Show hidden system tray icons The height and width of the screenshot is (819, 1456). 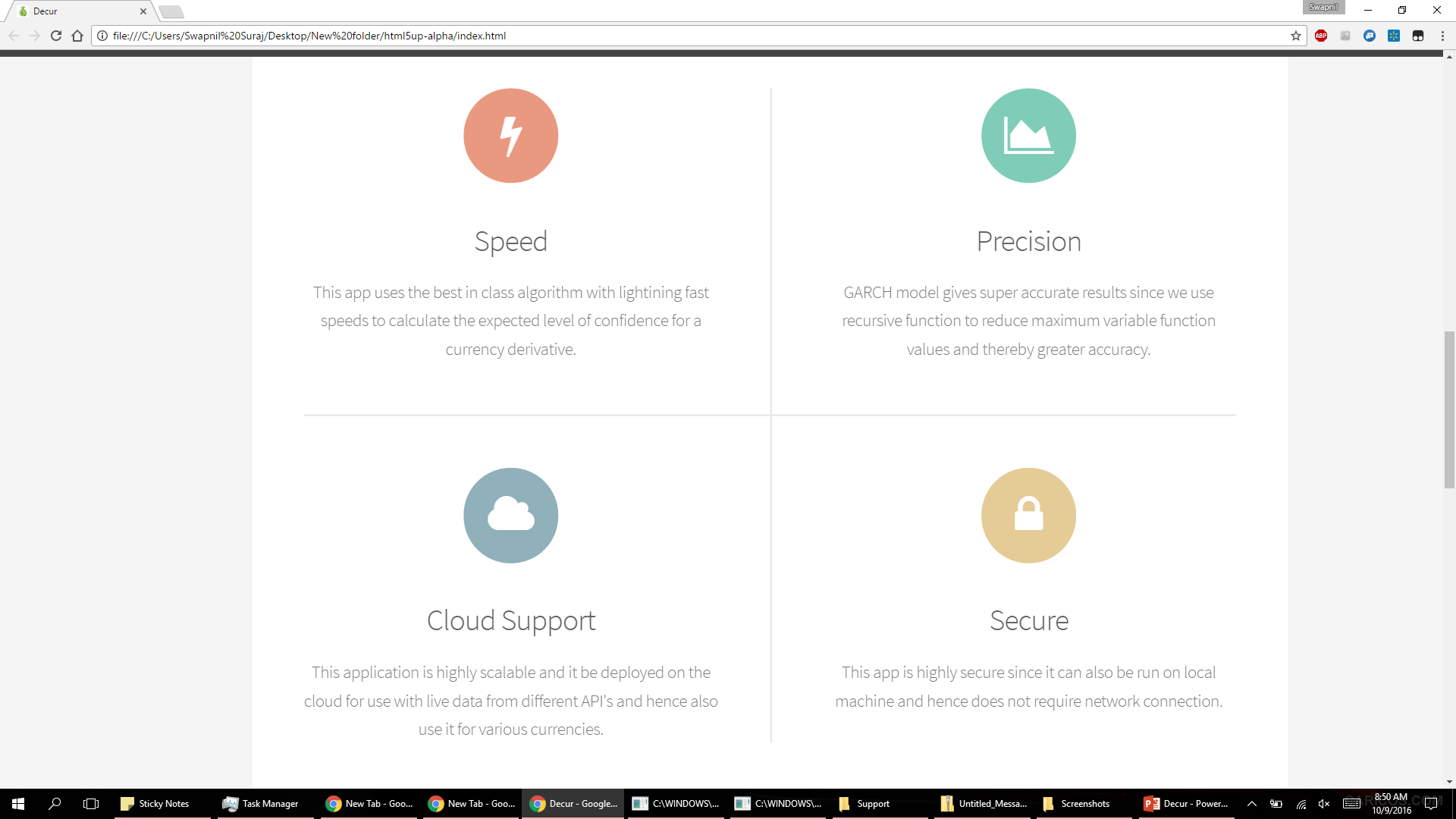click(1252, 804)
